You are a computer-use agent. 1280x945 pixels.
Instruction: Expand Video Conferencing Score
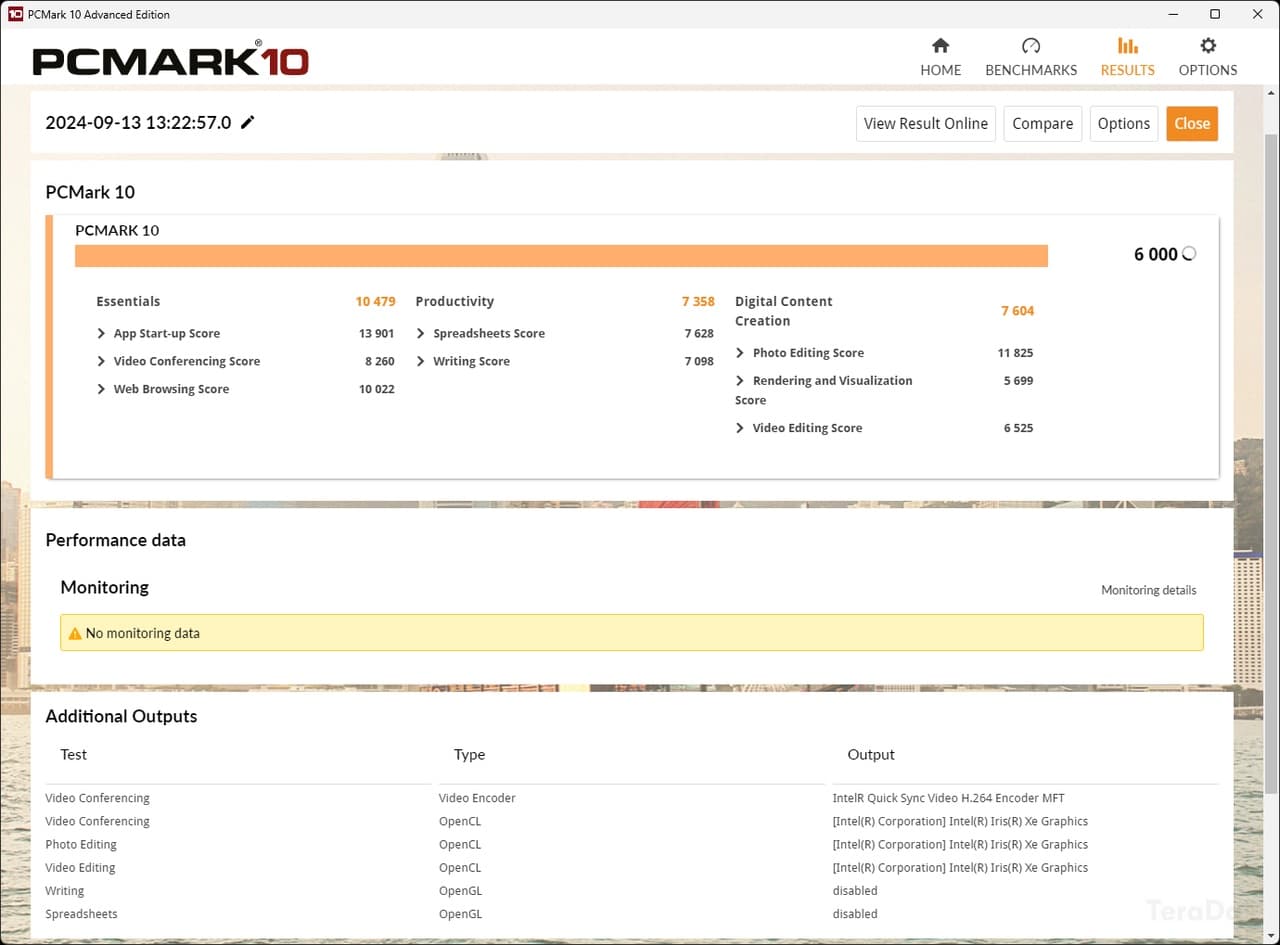pos(101,361)
